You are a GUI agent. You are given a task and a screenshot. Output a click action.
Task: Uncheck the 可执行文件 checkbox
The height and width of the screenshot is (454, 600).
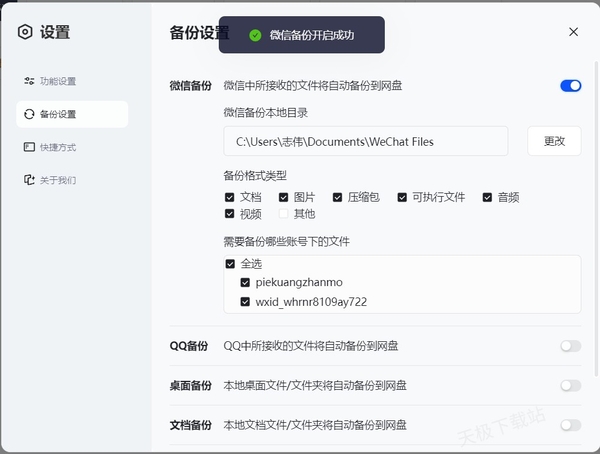(x=402, y=198)
